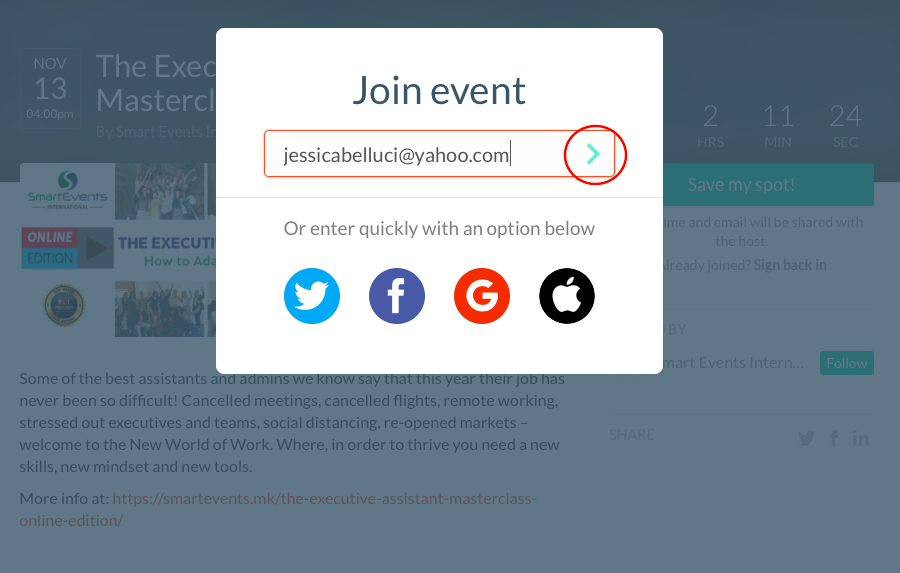Screen dimensions: 900x573
Task: Submit email with the arrow button
Action: [x=594, y=154]
